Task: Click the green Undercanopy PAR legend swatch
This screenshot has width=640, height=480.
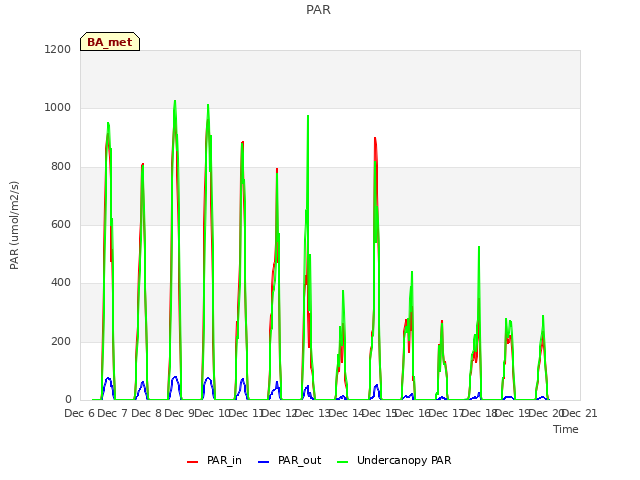Action: pos(343,462)
